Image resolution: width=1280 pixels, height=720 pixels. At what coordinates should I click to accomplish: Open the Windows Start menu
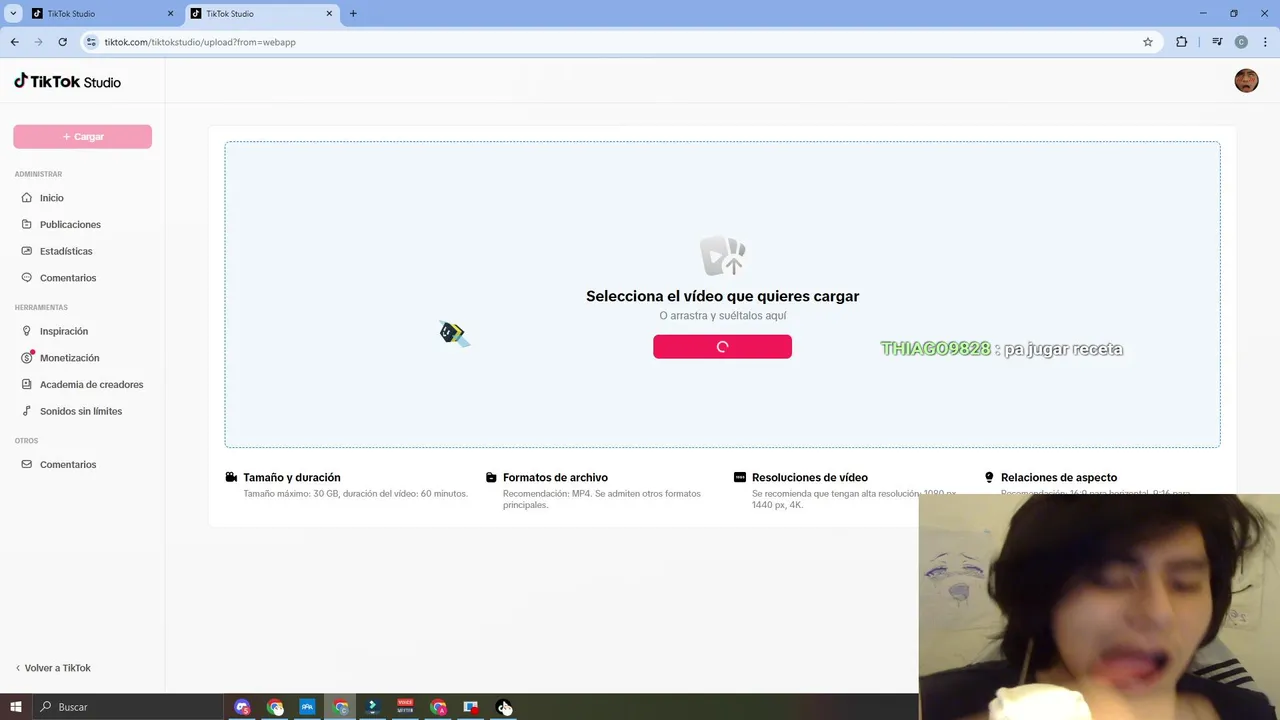coord(16,707)
